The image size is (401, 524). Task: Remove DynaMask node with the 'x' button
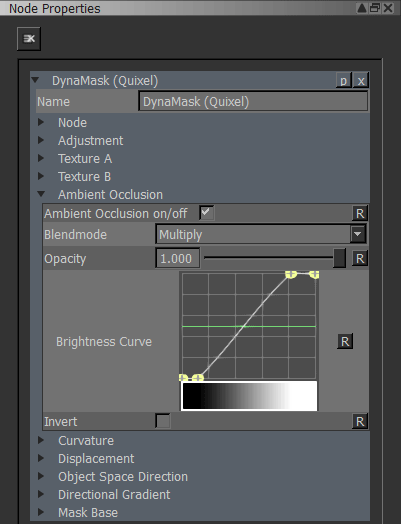click(361, 81)
